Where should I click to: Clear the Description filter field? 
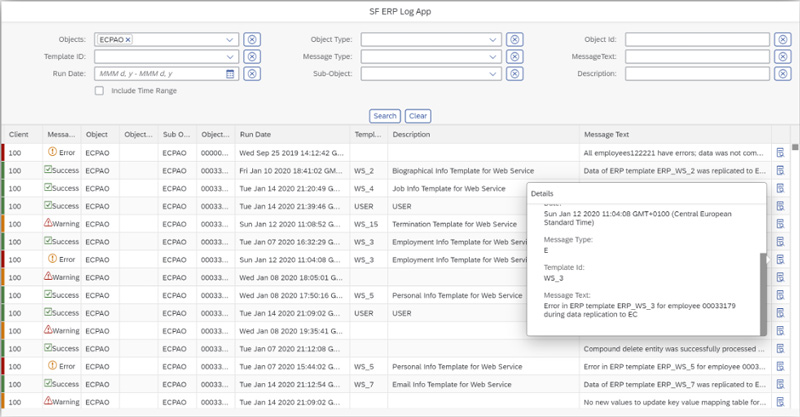(x=783, y=73)
